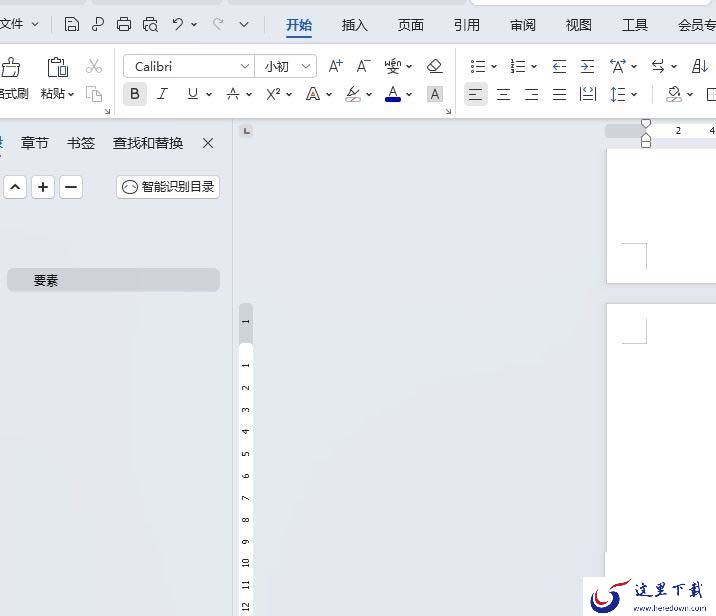Screen dimensions: 716x616
Task: Toggle Strikethrough formatting
Action: (x=233, y=94)
